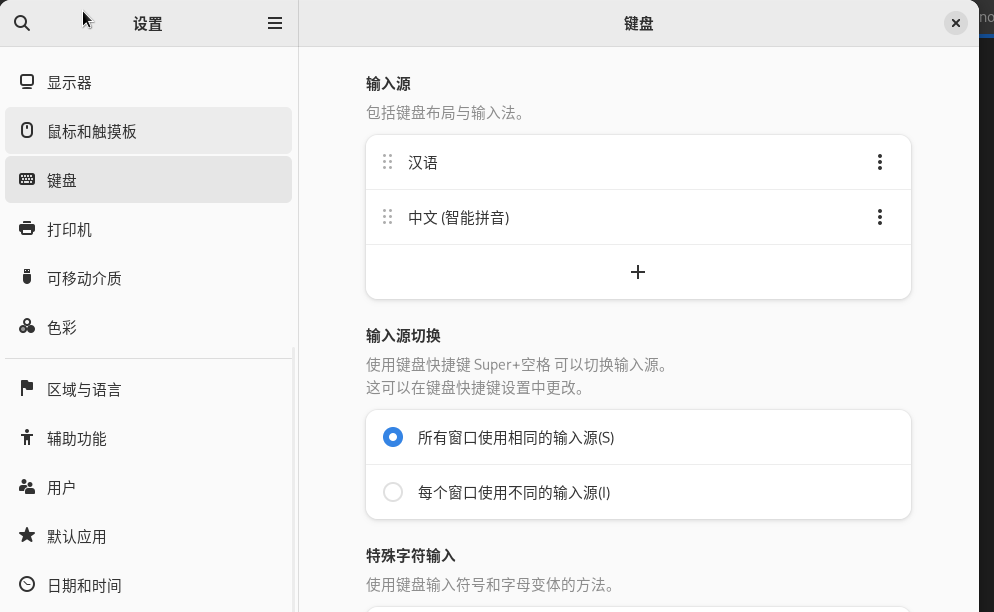The height and width of the screenshot is (612, 994).
Task: Click drag handle of 汉语 row
Action: click(x=387, y=162)
